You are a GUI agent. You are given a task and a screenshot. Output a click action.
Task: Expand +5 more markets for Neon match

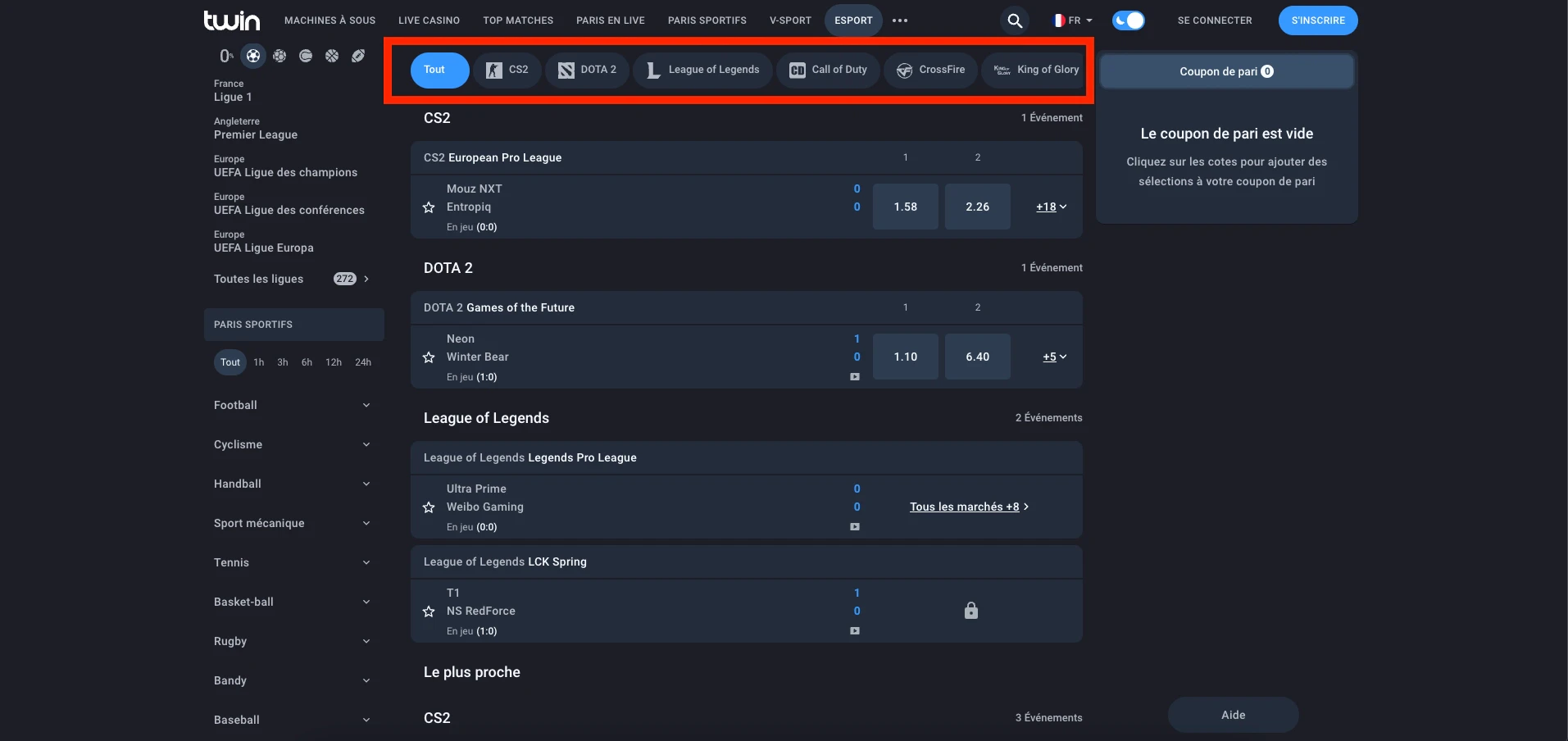tap(1054, 357)
